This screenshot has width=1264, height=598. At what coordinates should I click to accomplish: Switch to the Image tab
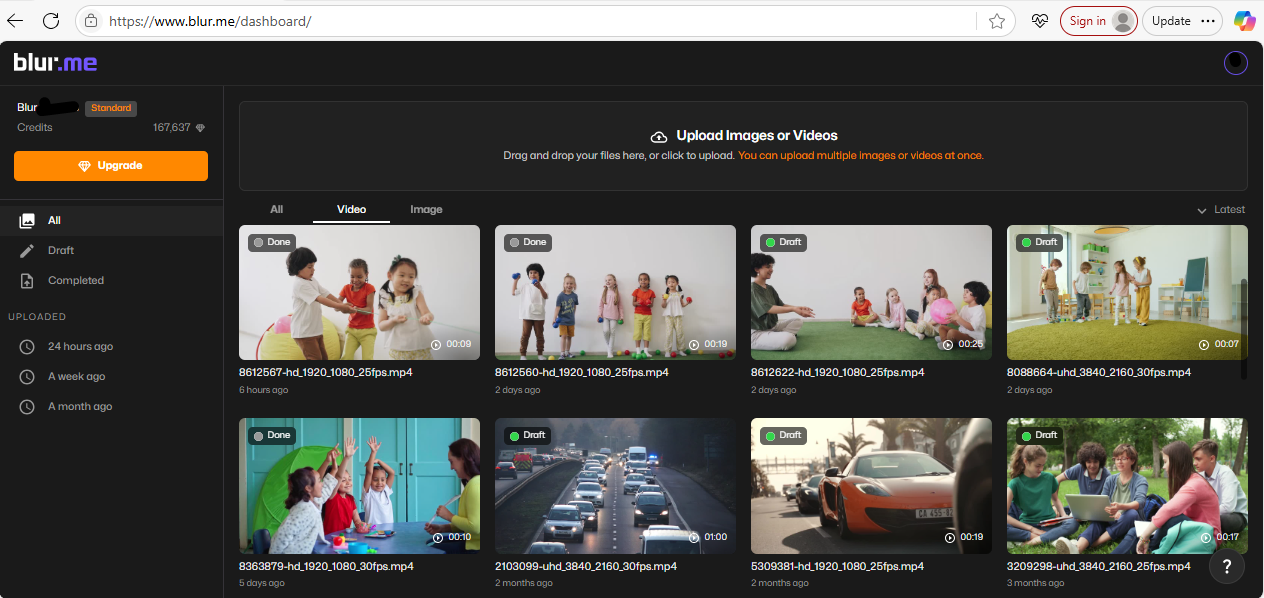tap(426, 209)
